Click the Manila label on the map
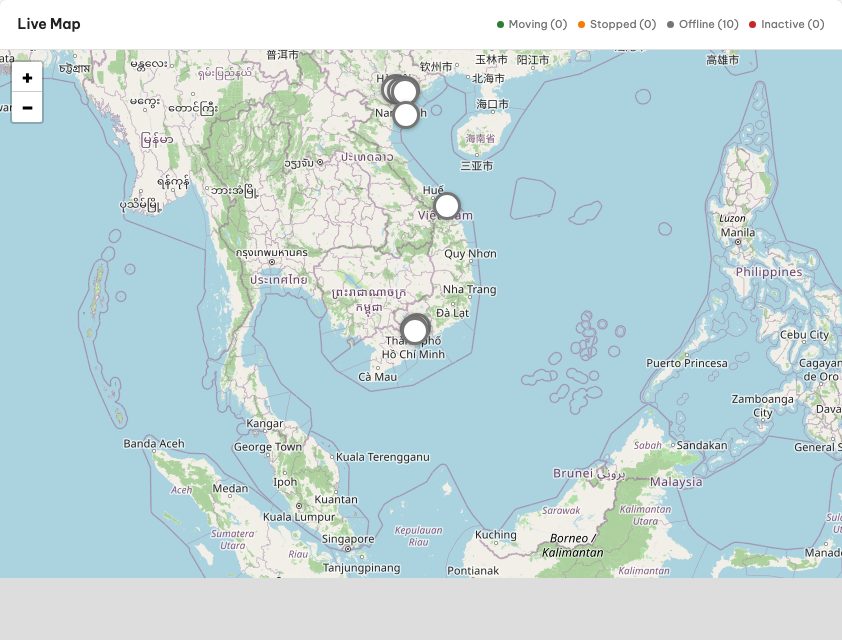 (738, 232)
